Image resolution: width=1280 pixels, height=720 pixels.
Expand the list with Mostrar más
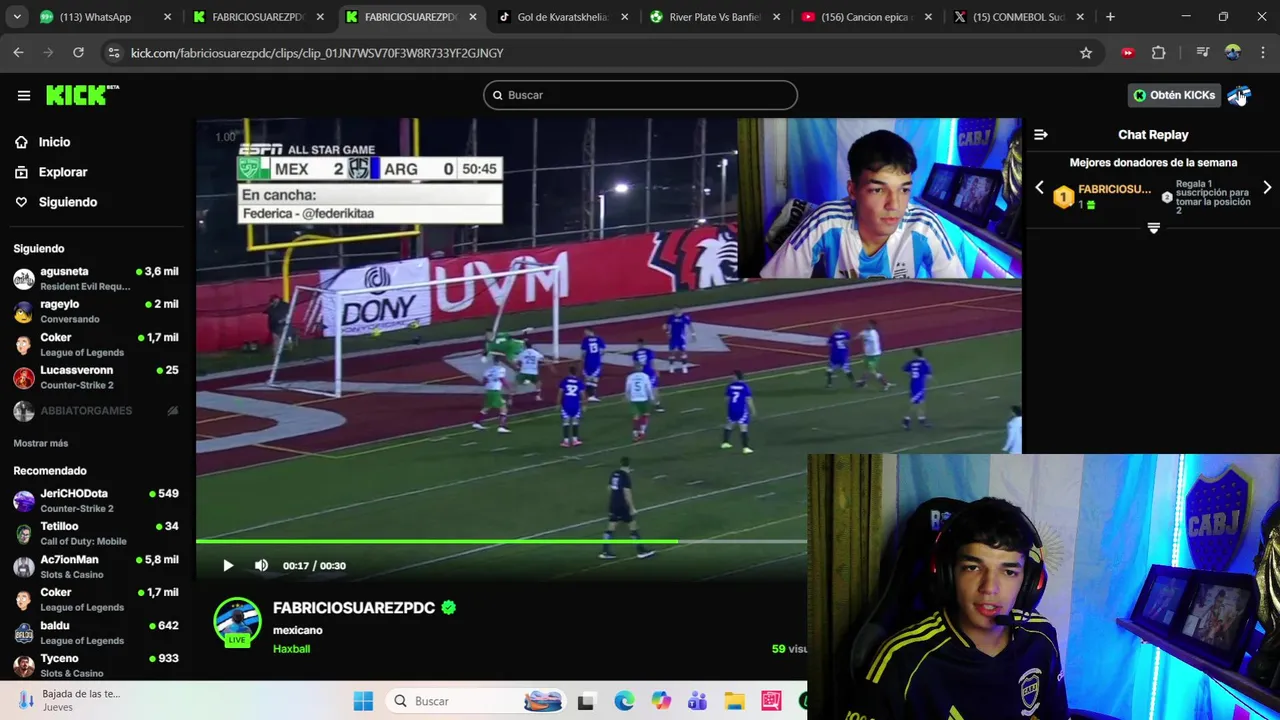[x=41, y=443]
